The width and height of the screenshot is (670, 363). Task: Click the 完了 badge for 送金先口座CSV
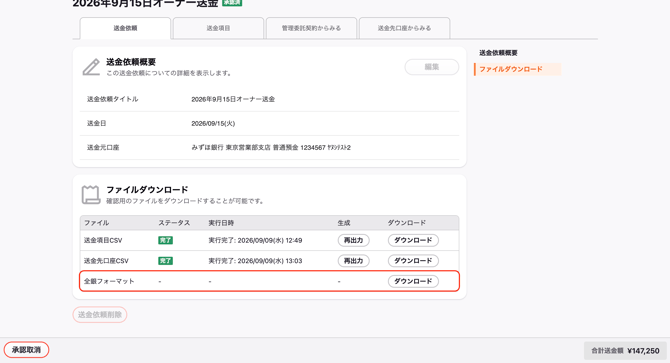[x=165, y=261]
